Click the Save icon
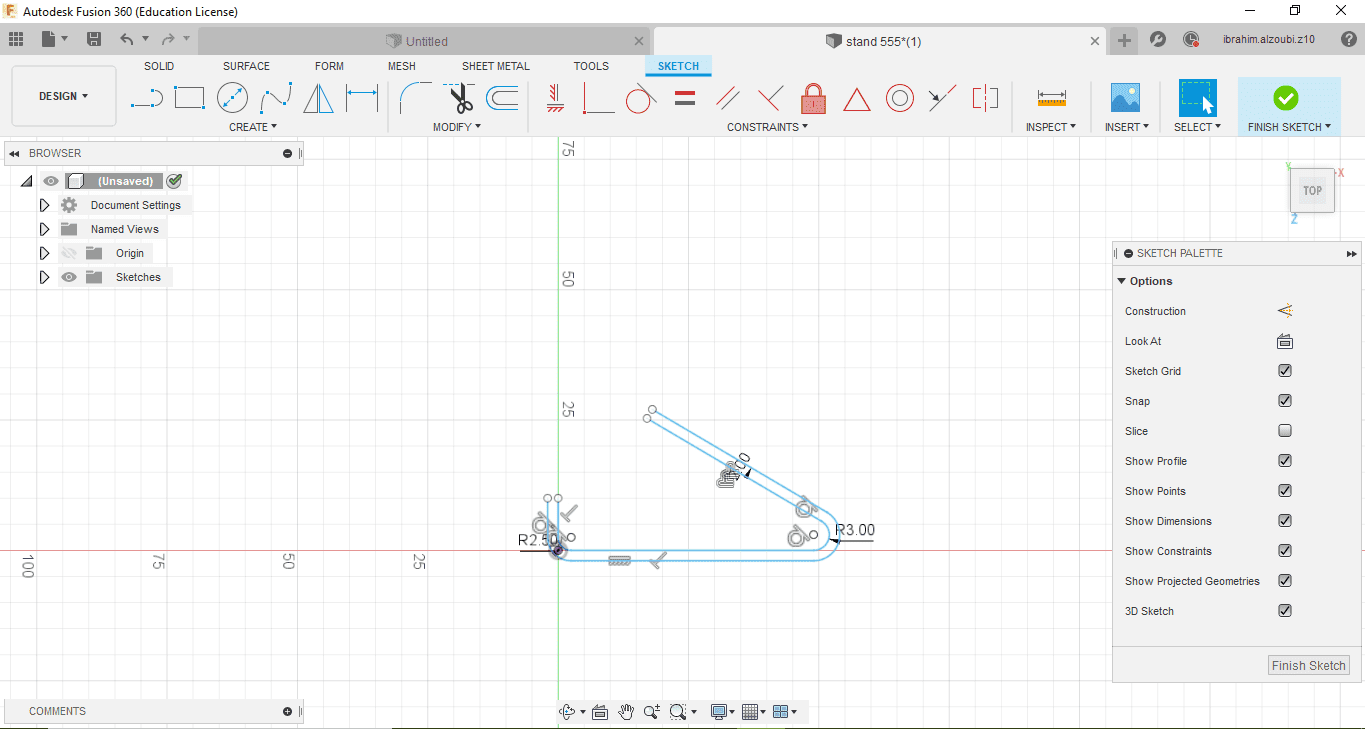 pos(94,39)
